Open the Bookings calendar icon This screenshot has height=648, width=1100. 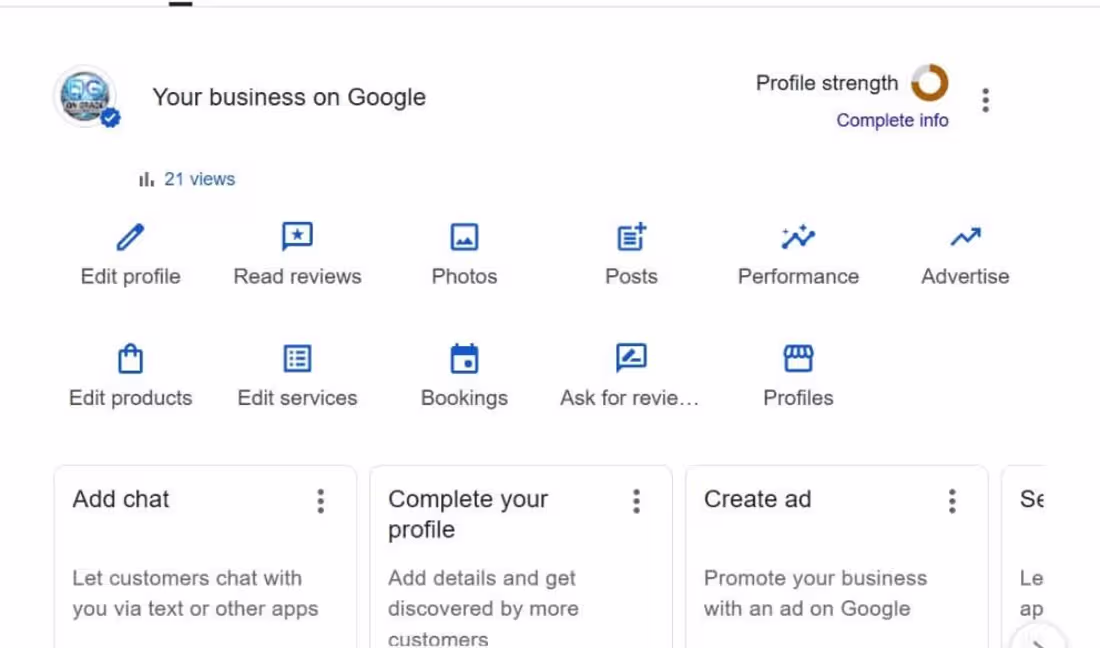464,358
